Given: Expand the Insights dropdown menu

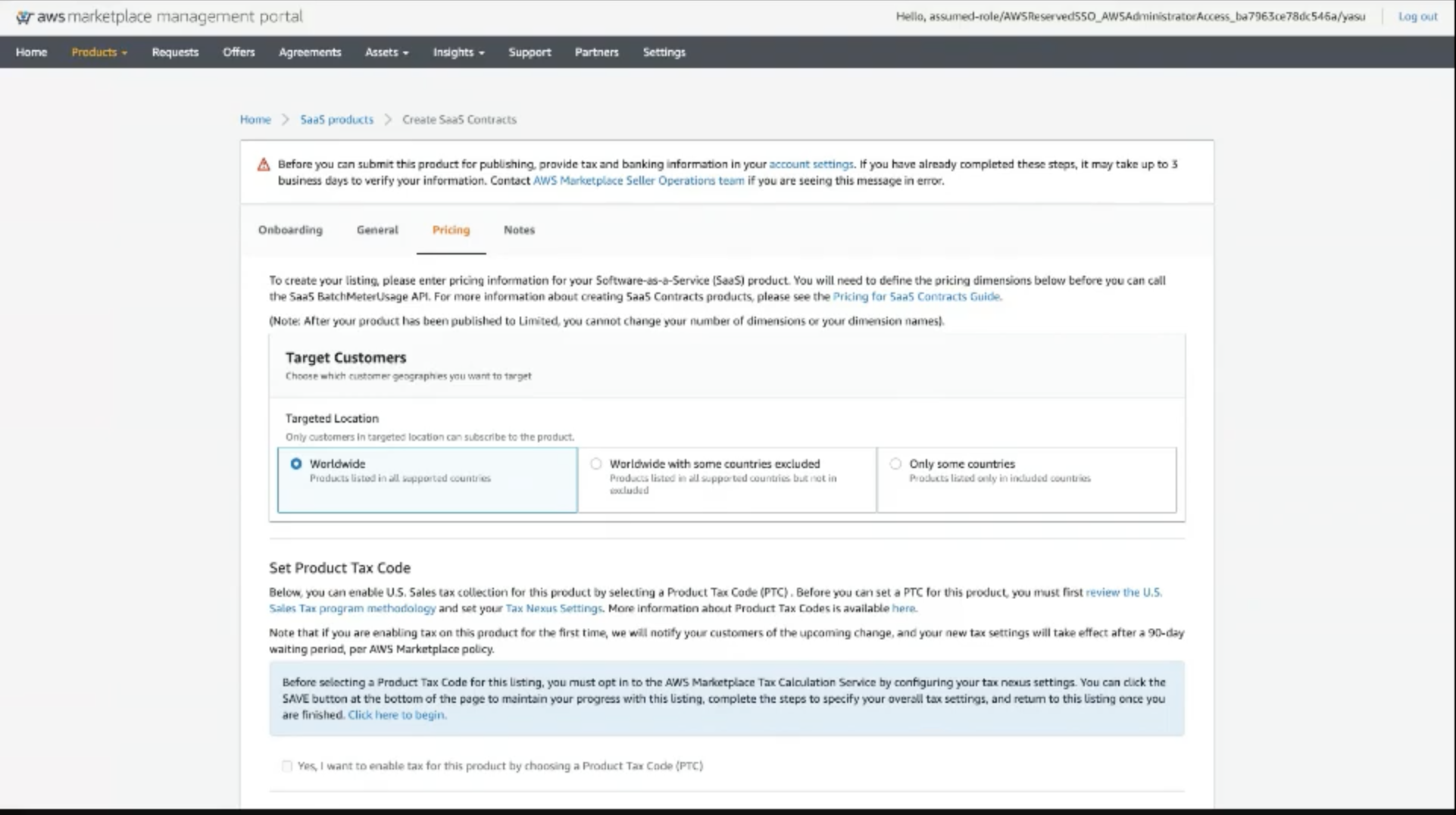Looking at the screenshot, I should (x=458, y=52).
